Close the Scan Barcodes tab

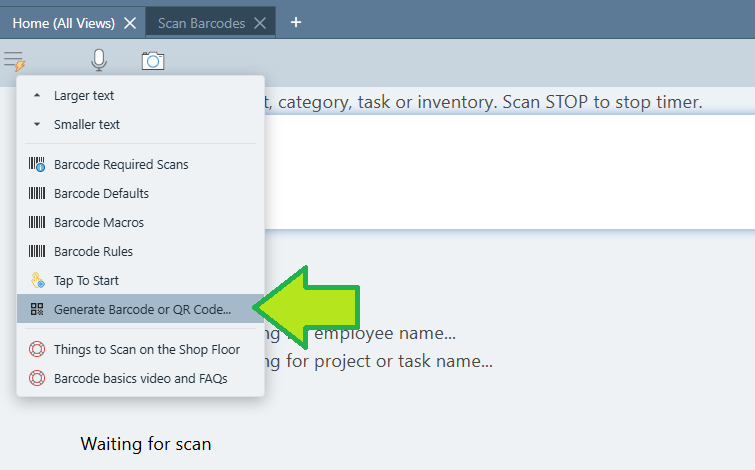260,23
